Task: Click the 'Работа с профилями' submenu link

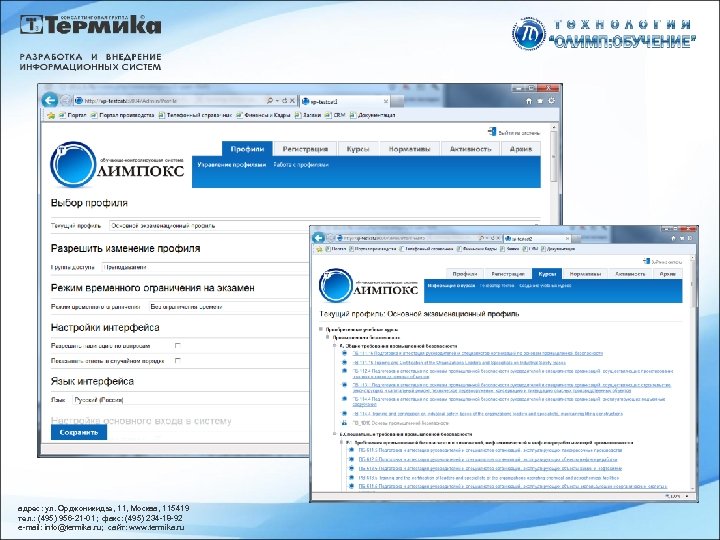Action: coord(301,165)
